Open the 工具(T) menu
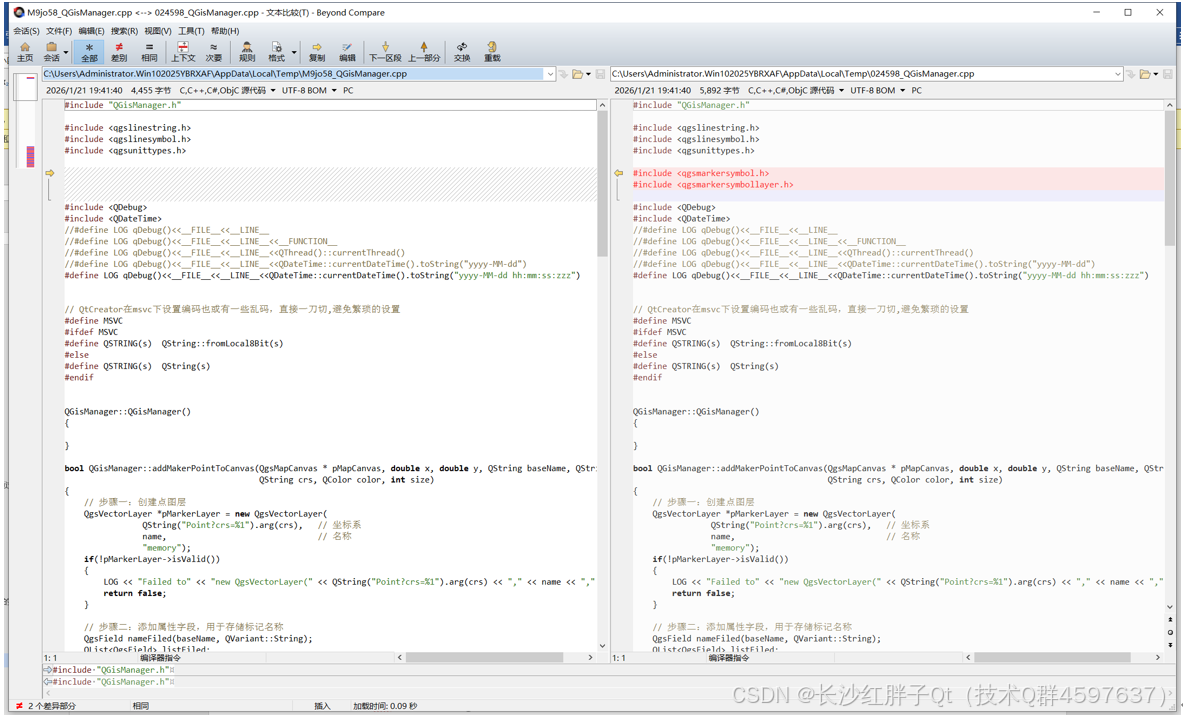Screen dimensions: 1183x715 click(191, 31)
